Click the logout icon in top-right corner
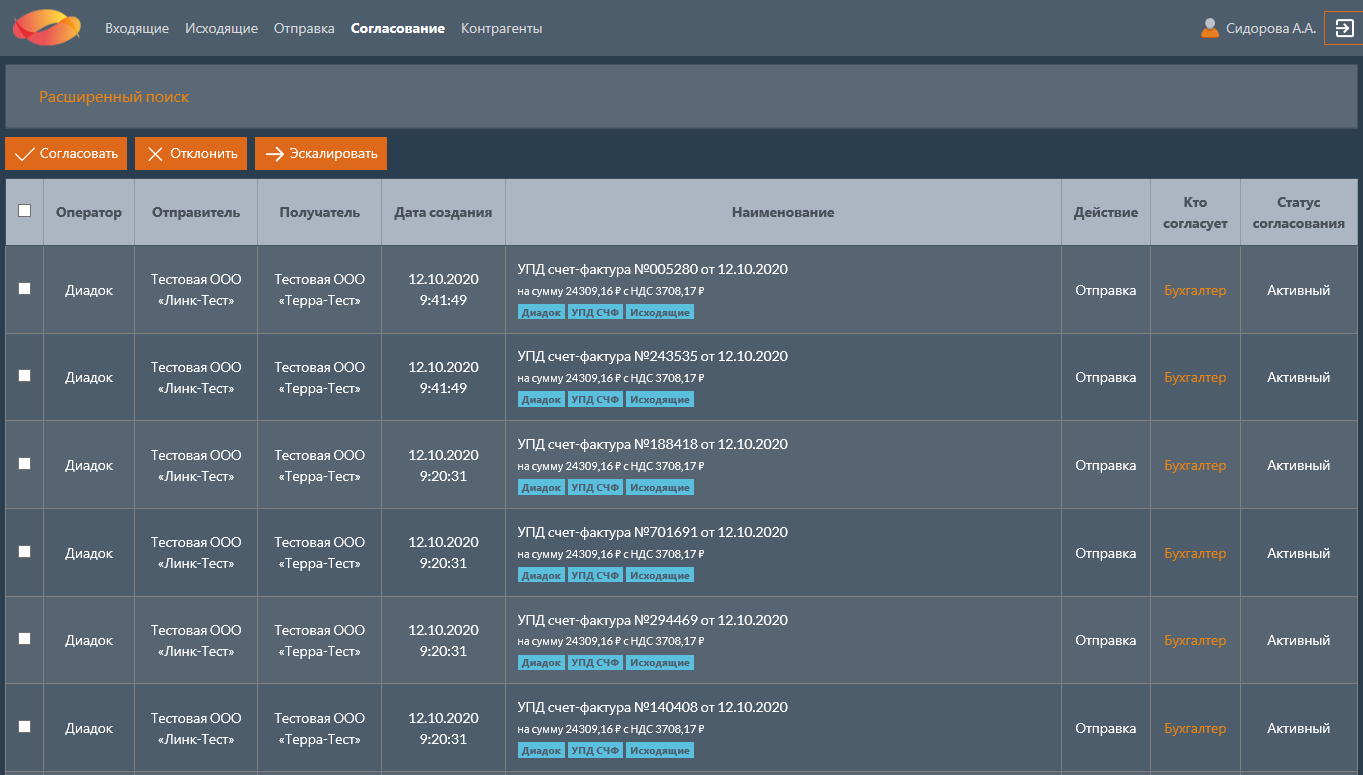1363x775 pixels. click(x=1343, y=28)
